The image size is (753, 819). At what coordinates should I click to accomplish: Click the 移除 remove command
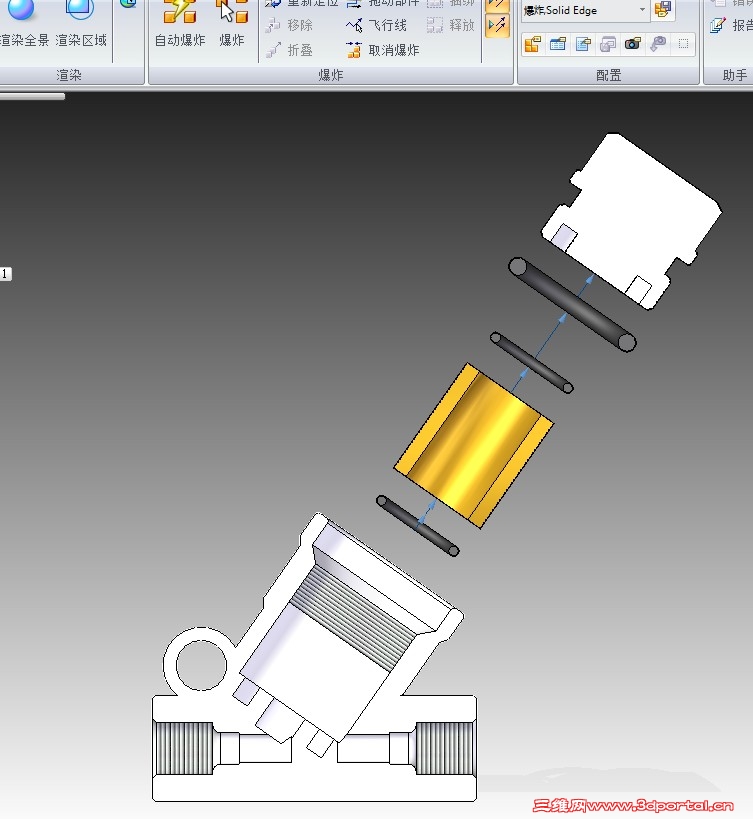[289, 25]
